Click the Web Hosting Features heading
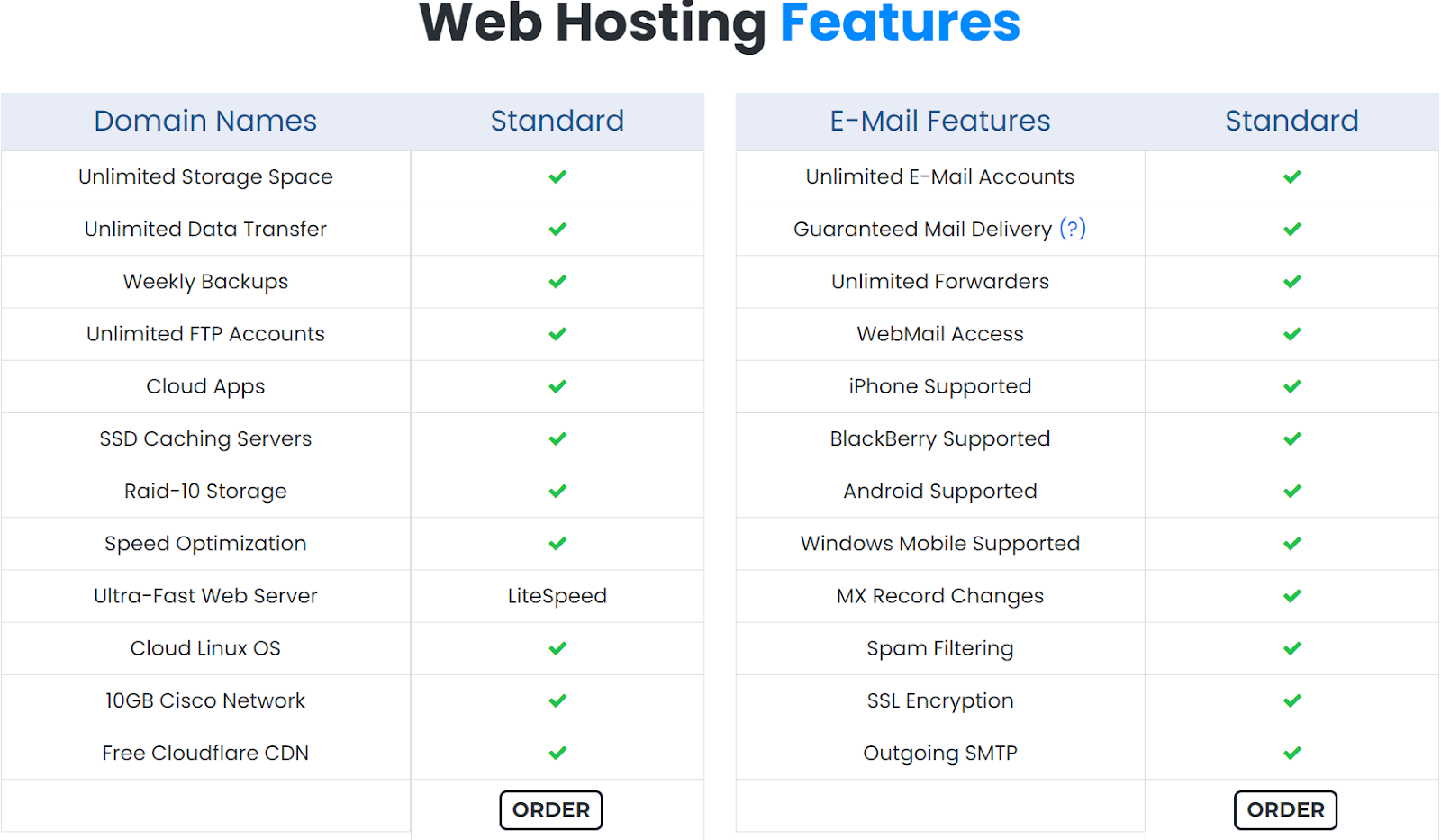 [720, 23]
